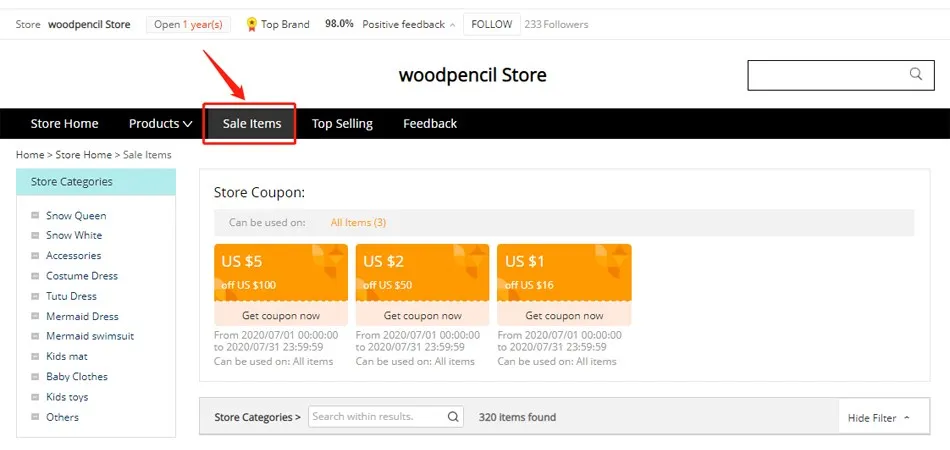Click the category icon beside Snow Queen
Screen dimensions: 950x450
click(35, 216)
